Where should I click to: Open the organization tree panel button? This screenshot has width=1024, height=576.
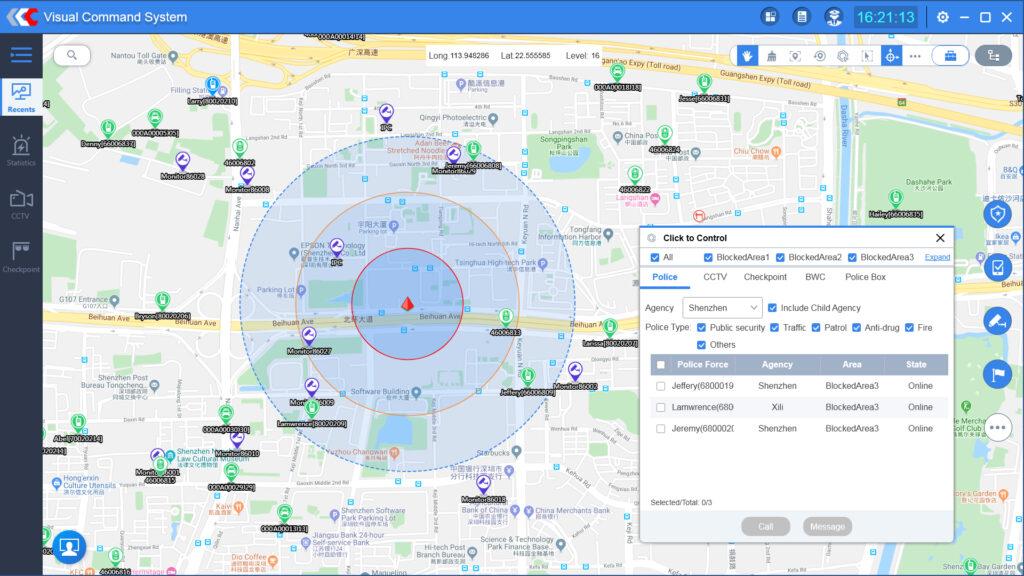[993, 56]
